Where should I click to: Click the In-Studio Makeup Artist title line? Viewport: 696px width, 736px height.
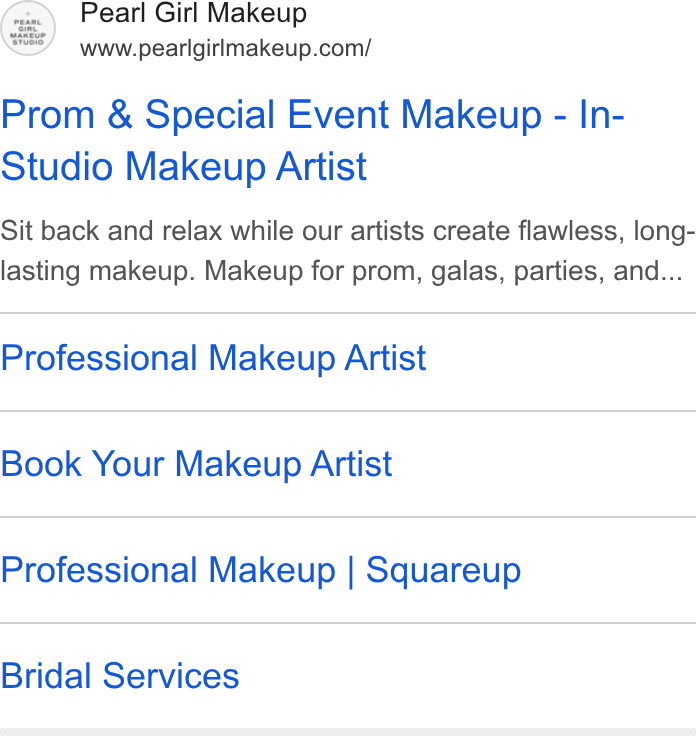pos(184,166)
